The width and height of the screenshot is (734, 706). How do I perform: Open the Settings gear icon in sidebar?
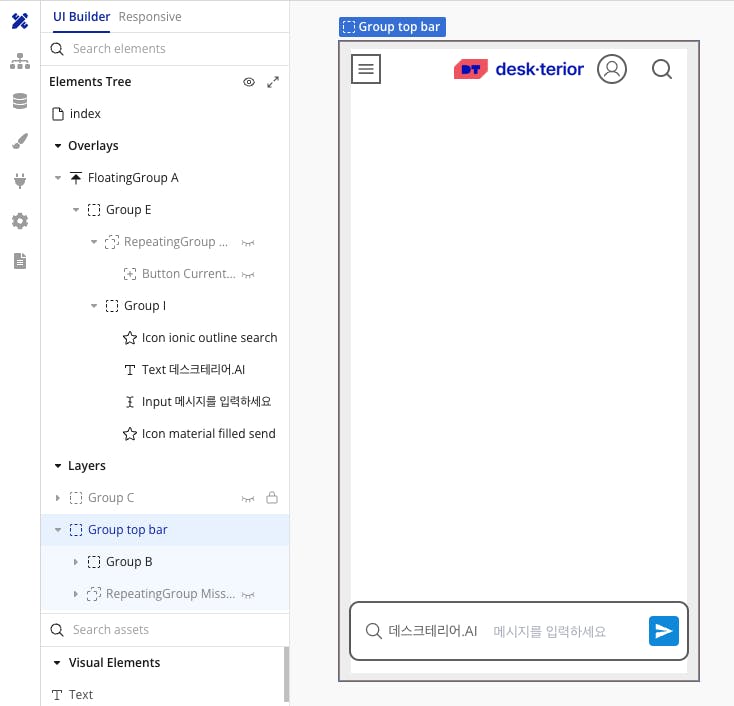click(x=20, y=221)
